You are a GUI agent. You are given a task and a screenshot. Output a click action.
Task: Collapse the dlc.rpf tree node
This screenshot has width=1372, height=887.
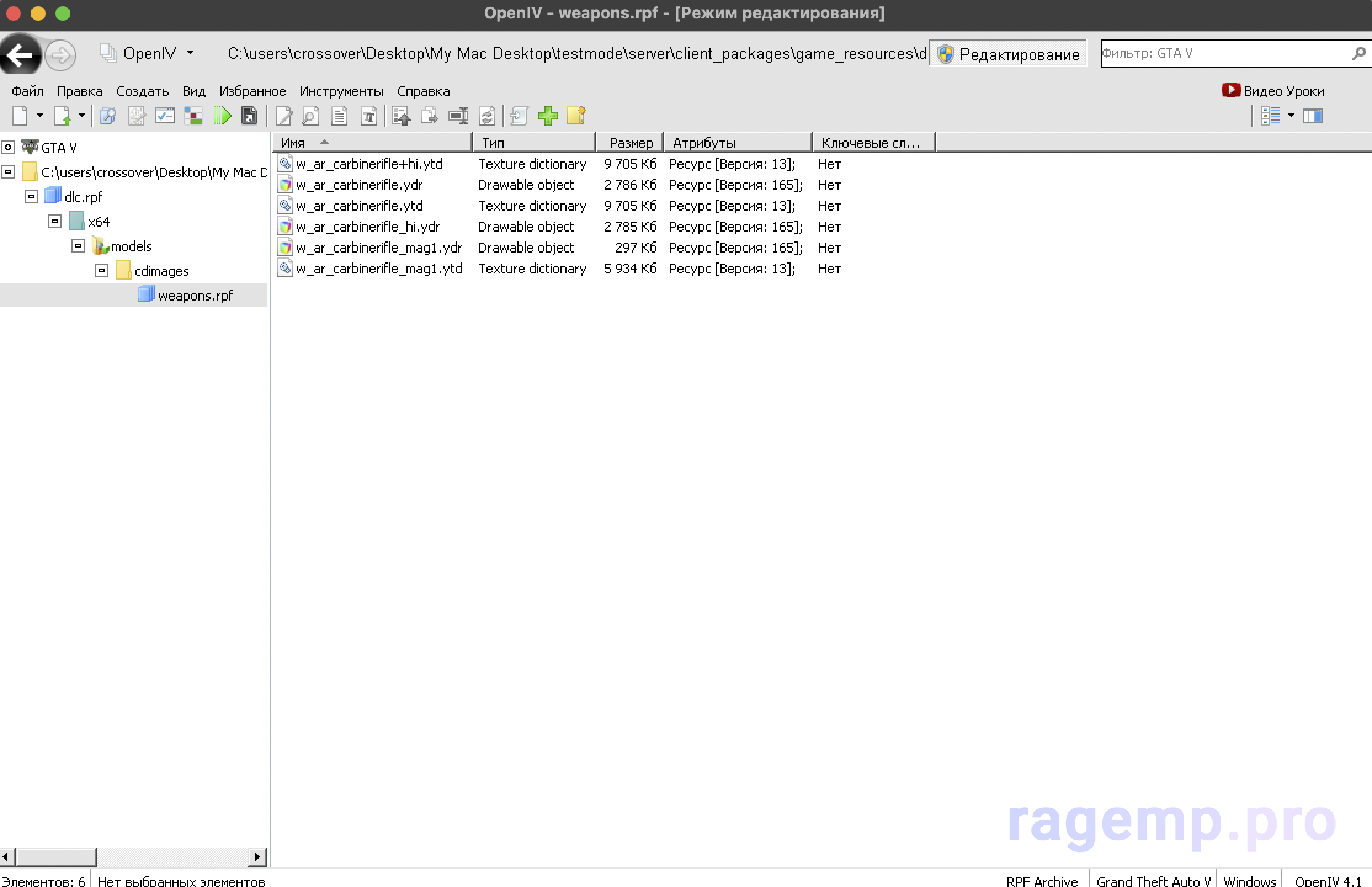click(31, 196)
